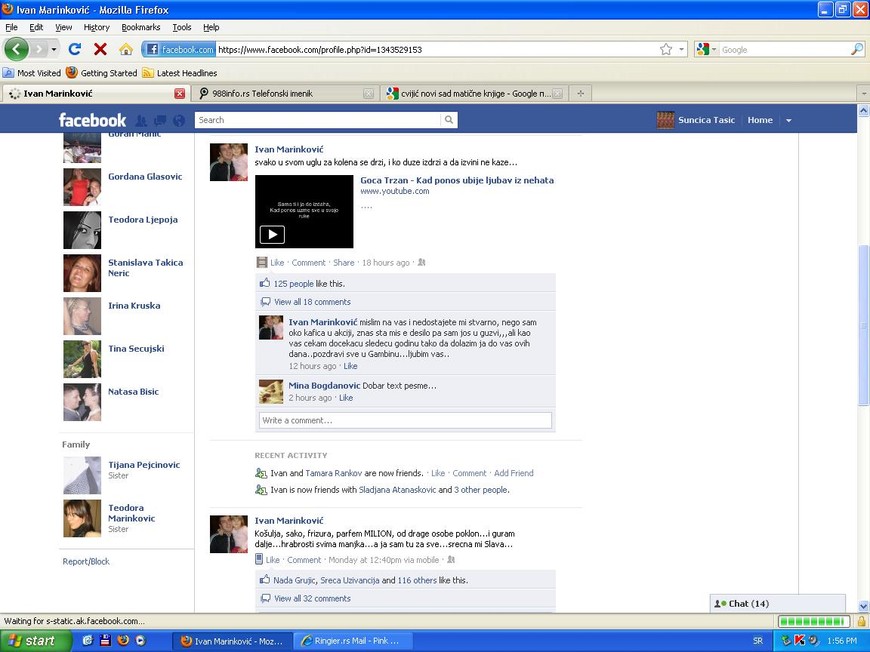Click the Write a comment field
The image size is (870, 652).
click(x=405, y=420)
